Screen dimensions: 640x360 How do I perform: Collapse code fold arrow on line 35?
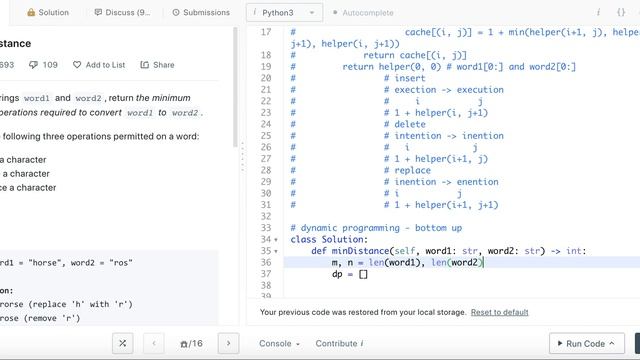(276, 251)
